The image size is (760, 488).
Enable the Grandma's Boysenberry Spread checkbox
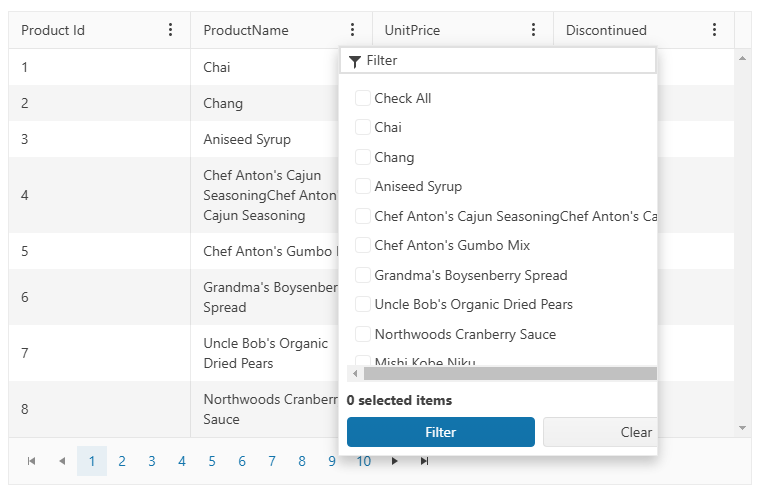[363, 275]
